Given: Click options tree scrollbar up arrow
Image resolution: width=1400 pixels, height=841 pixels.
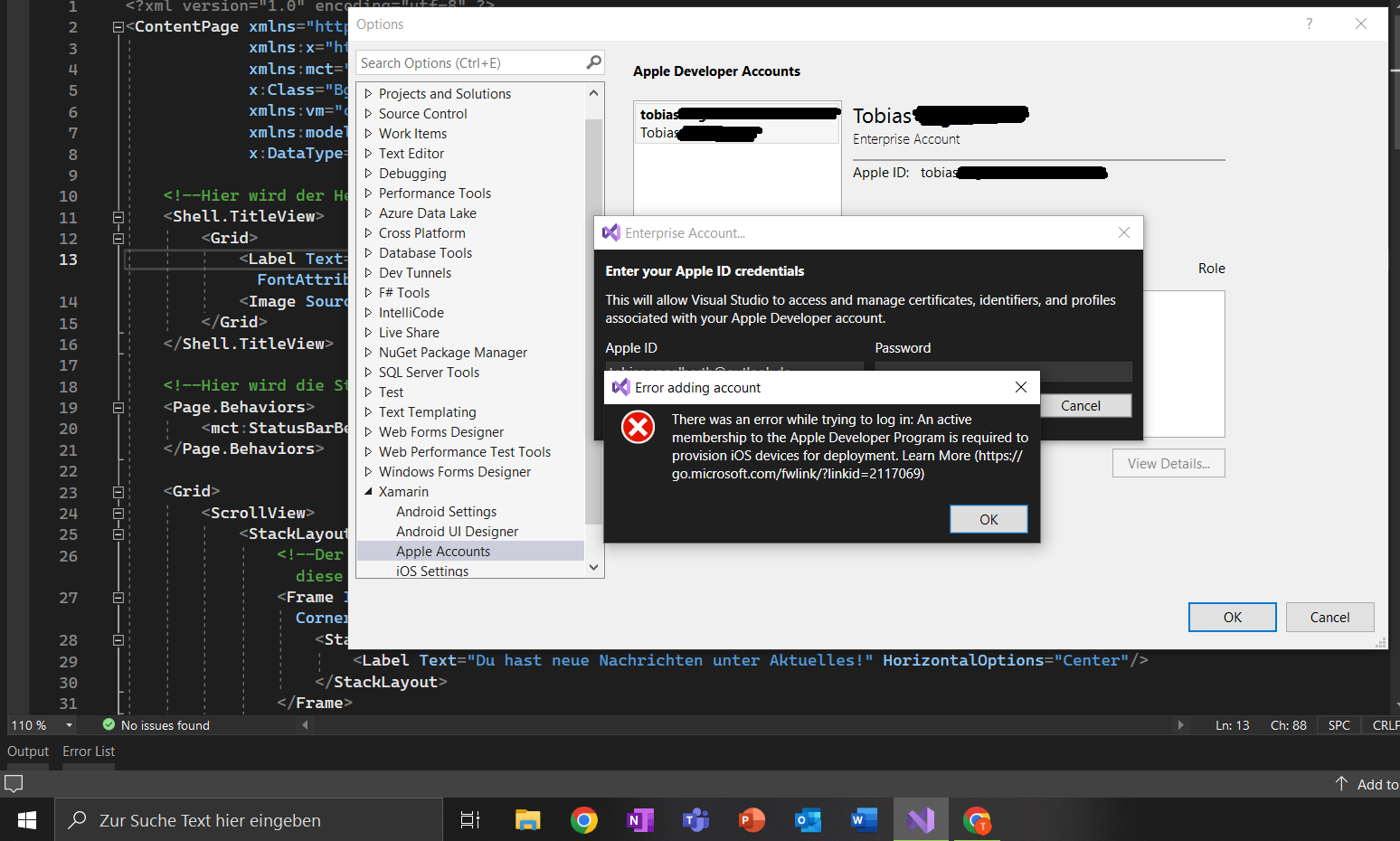Looking at the screenshot, I should (593, 92).
